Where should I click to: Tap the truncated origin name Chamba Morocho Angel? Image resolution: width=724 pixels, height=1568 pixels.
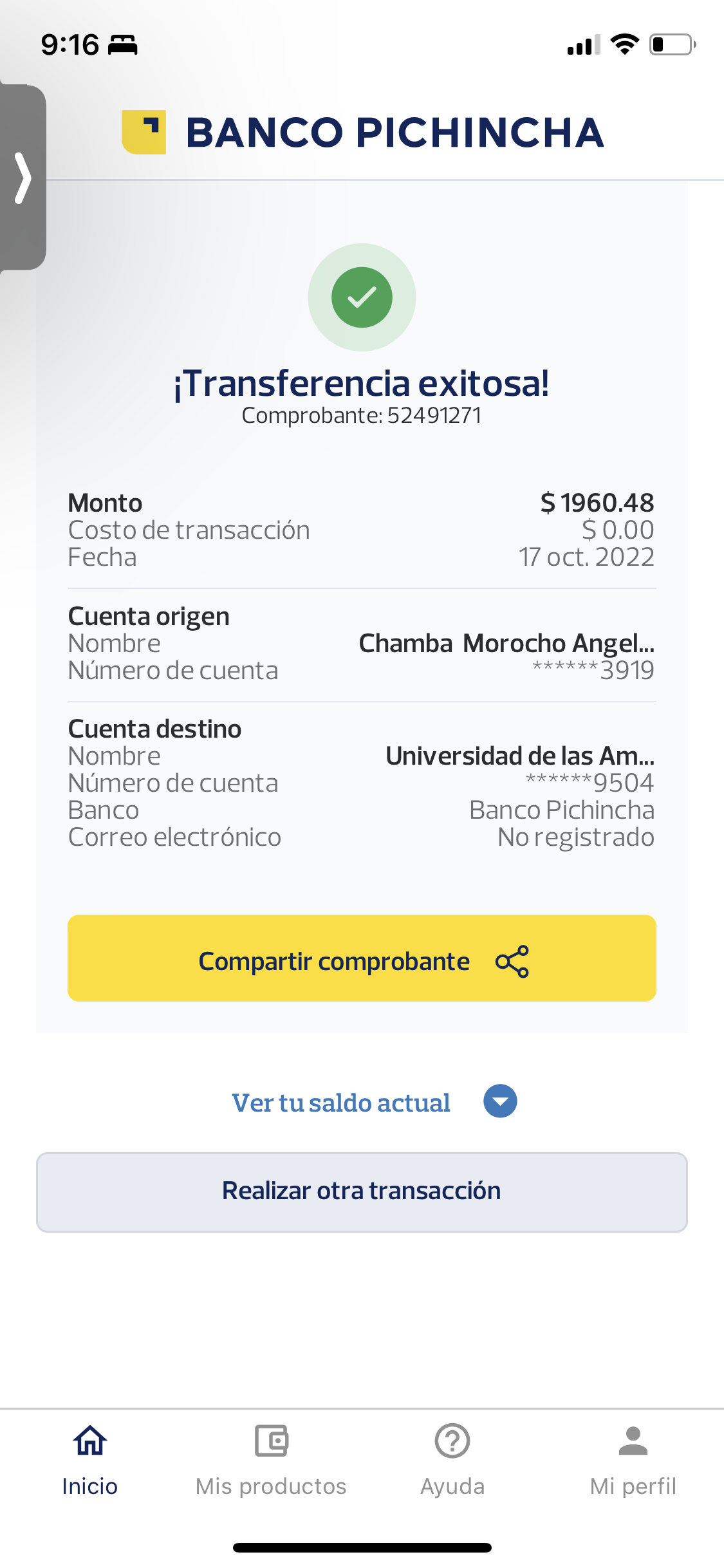click(x=506, y=643)
